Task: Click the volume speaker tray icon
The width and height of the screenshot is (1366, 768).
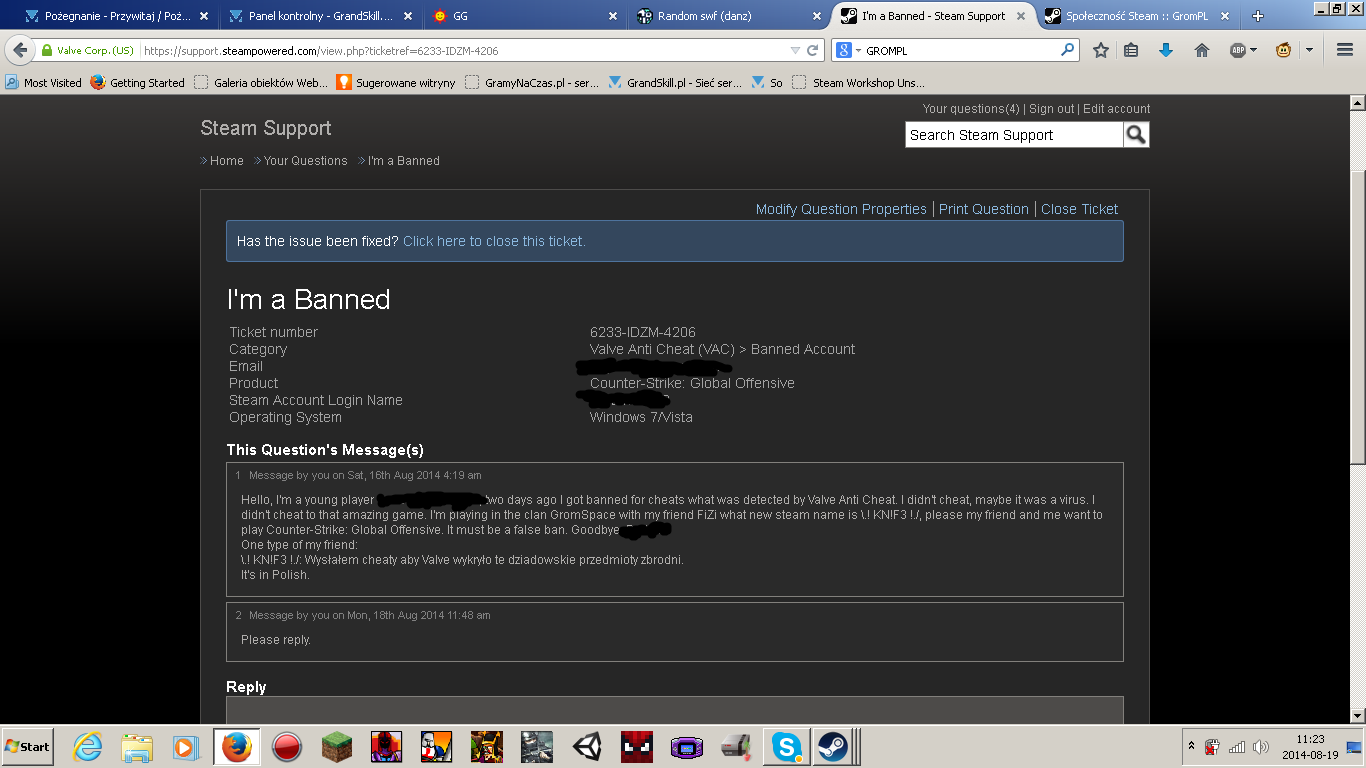Action: pyautogui.click(x=1260, y=746)
